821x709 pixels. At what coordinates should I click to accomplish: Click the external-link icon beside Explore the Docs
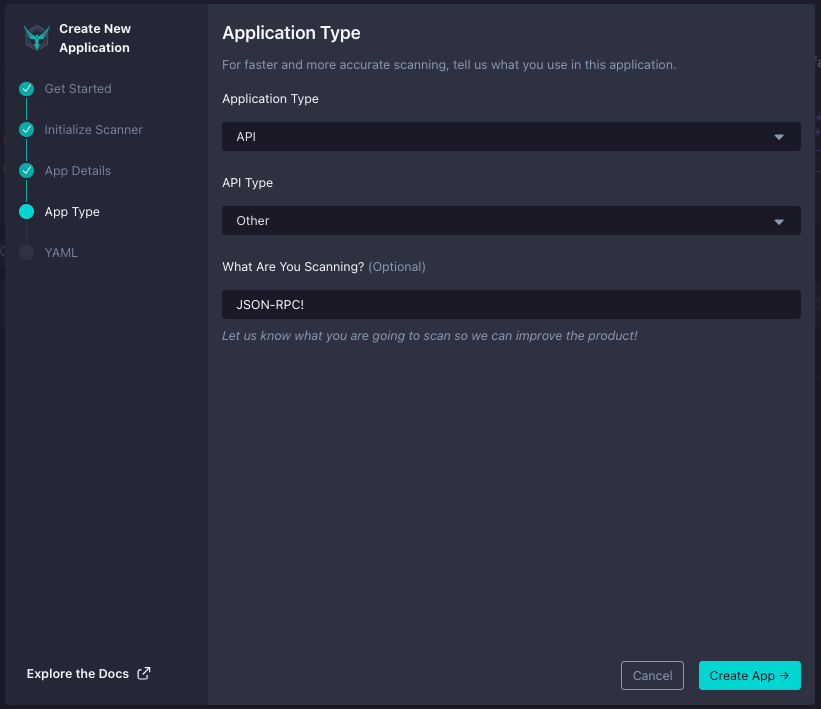(143, 673)
